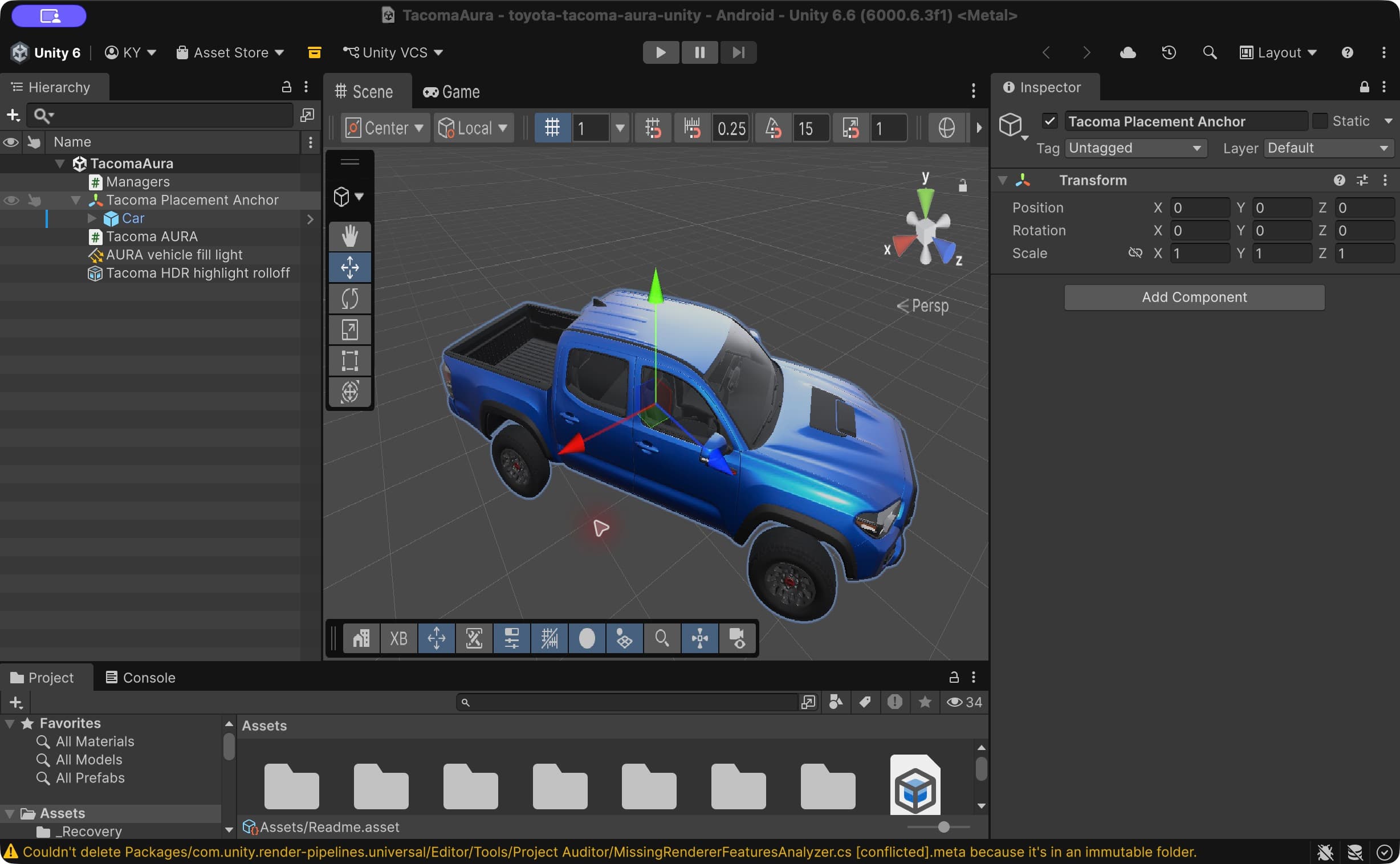Open the Unity VCS menu
The image size is (1400, 864).
(393, 52)
